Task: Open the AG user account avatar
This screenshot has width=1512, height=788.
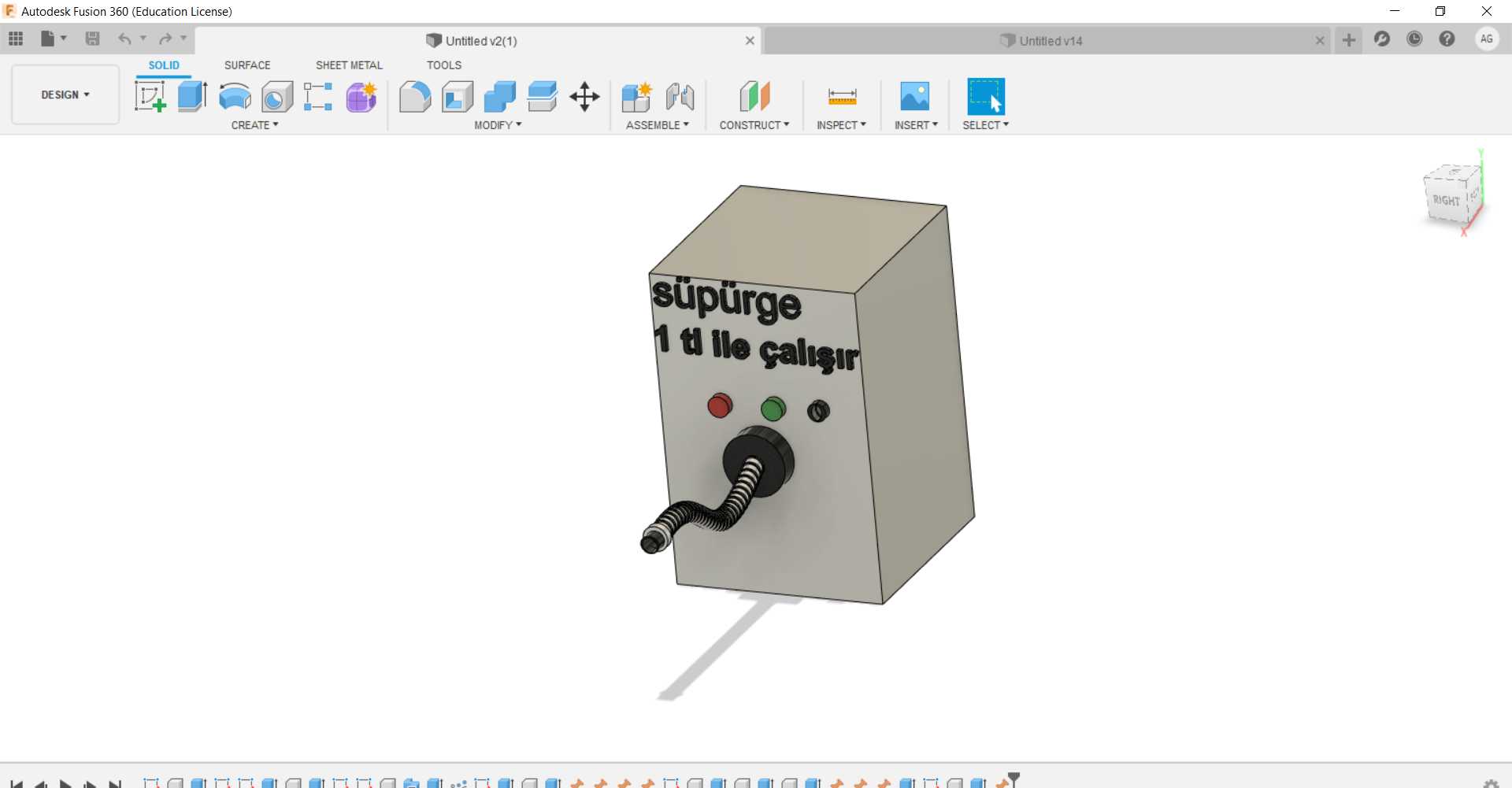Action: click(x=1487, y=39)
